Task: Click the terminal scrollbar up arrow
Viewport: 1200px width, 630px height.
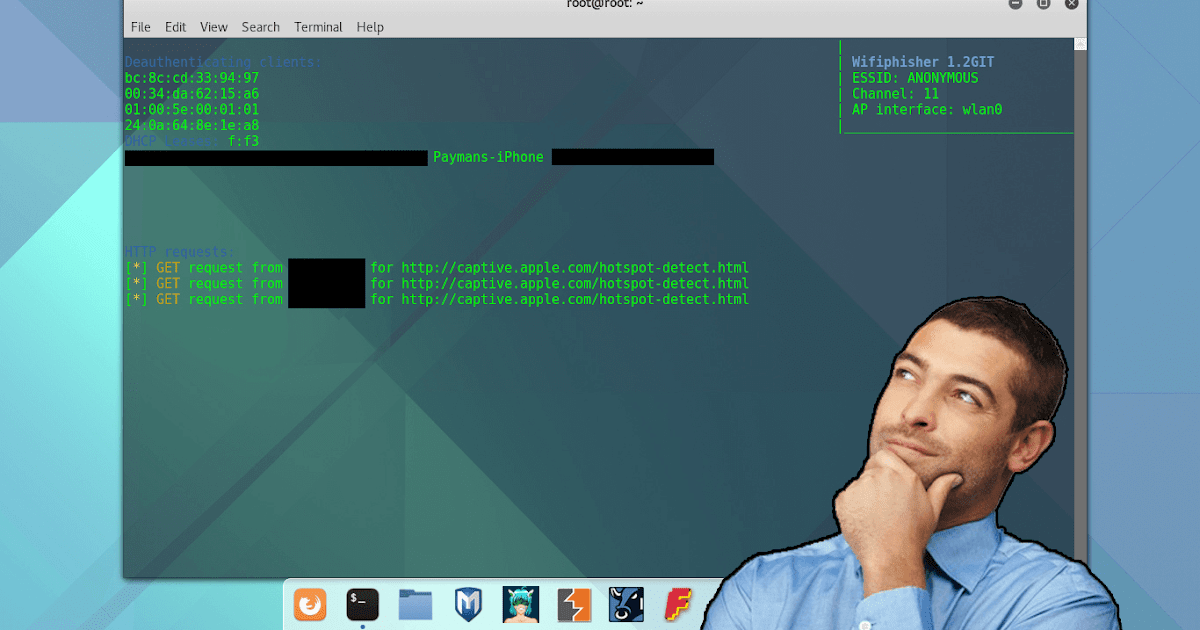Action: point(1080,45)
